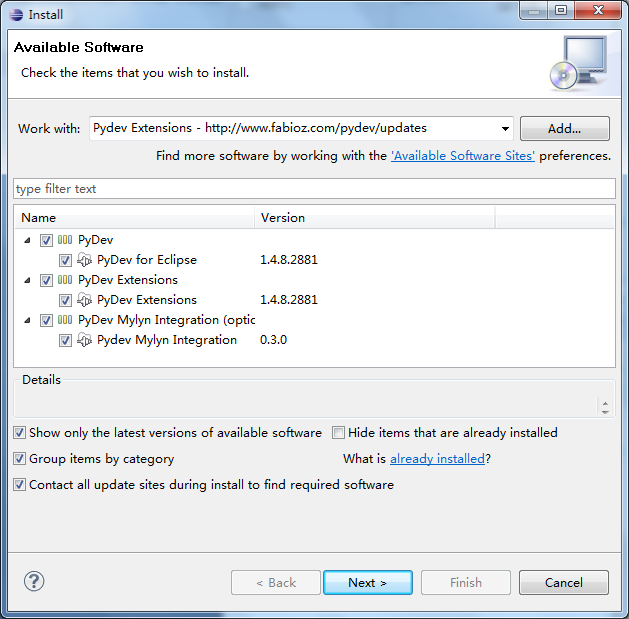Click the PyDev Extensions feature icon

click(x=85, y=300)
